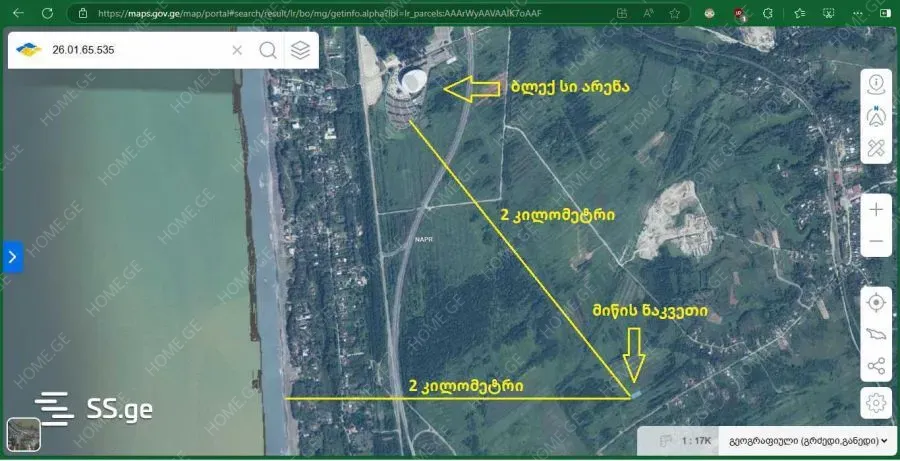Screen dimensions: 900x461
Task: Open the Georgia country extent tool
Action: point(876,334)
